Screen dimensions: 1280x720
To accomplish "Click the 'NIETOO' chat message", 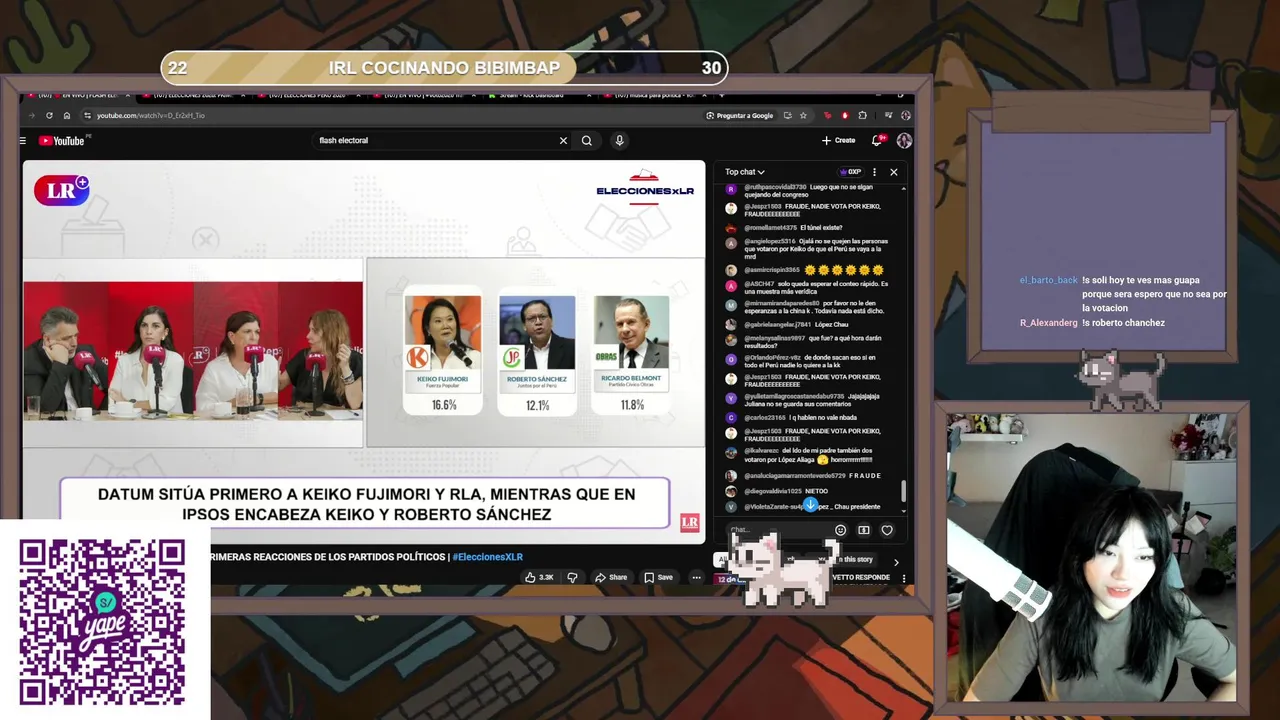I will pyautogui.click(x=777, y=491).
